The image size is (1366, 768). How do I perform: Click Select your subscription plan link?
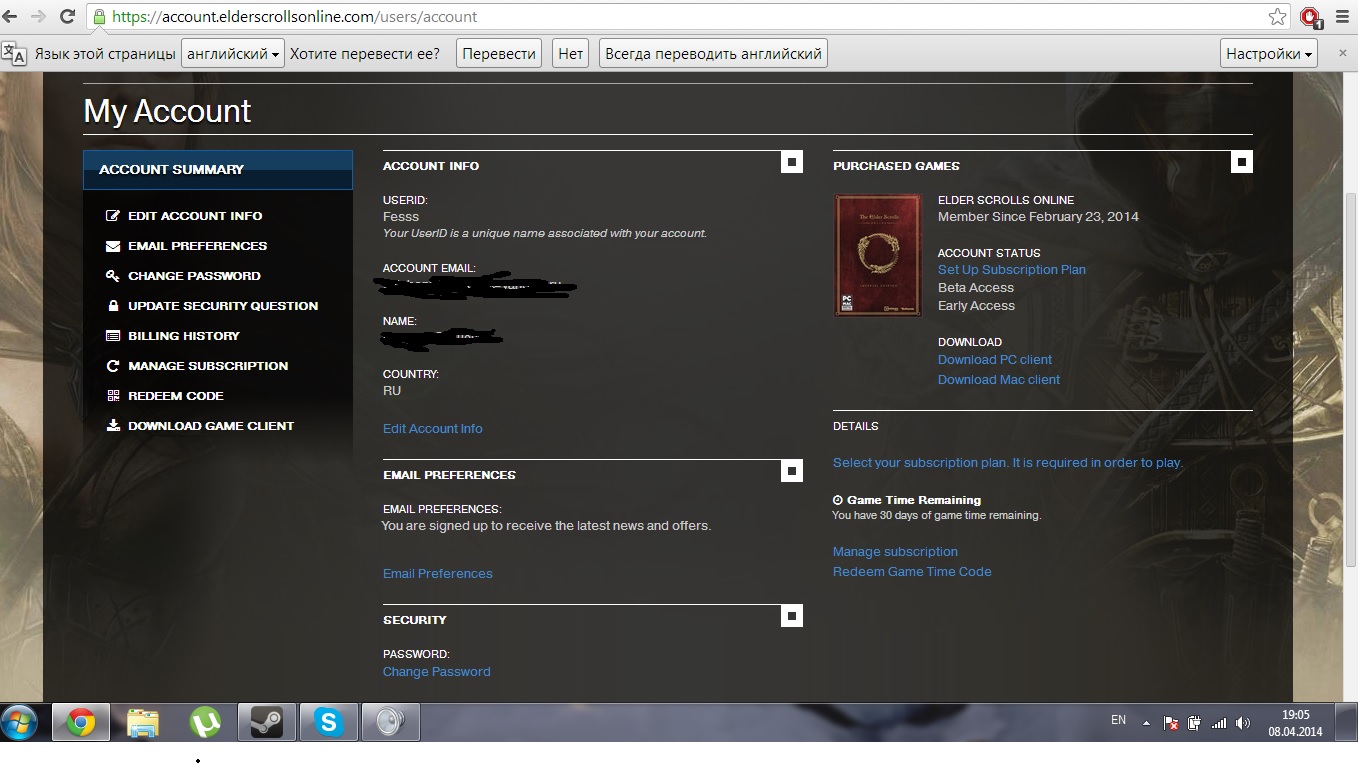coord(1008,462)
